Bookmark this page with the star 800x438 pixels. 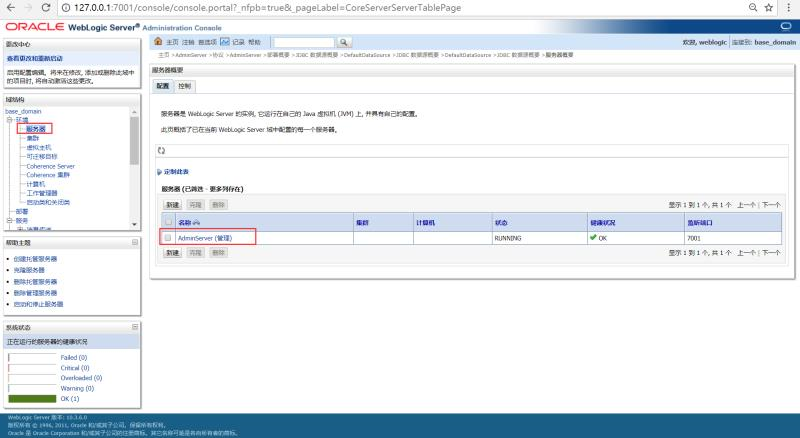point(769,8)
